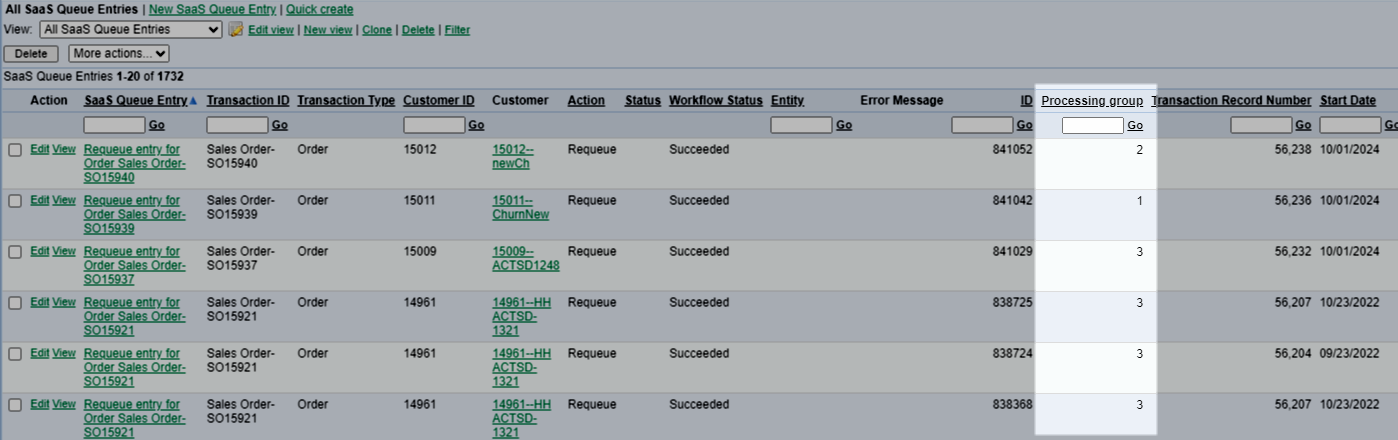This screenshot has width=1398, height=440.
Task: Check the row with ID 841029
Action: [15, 252]
